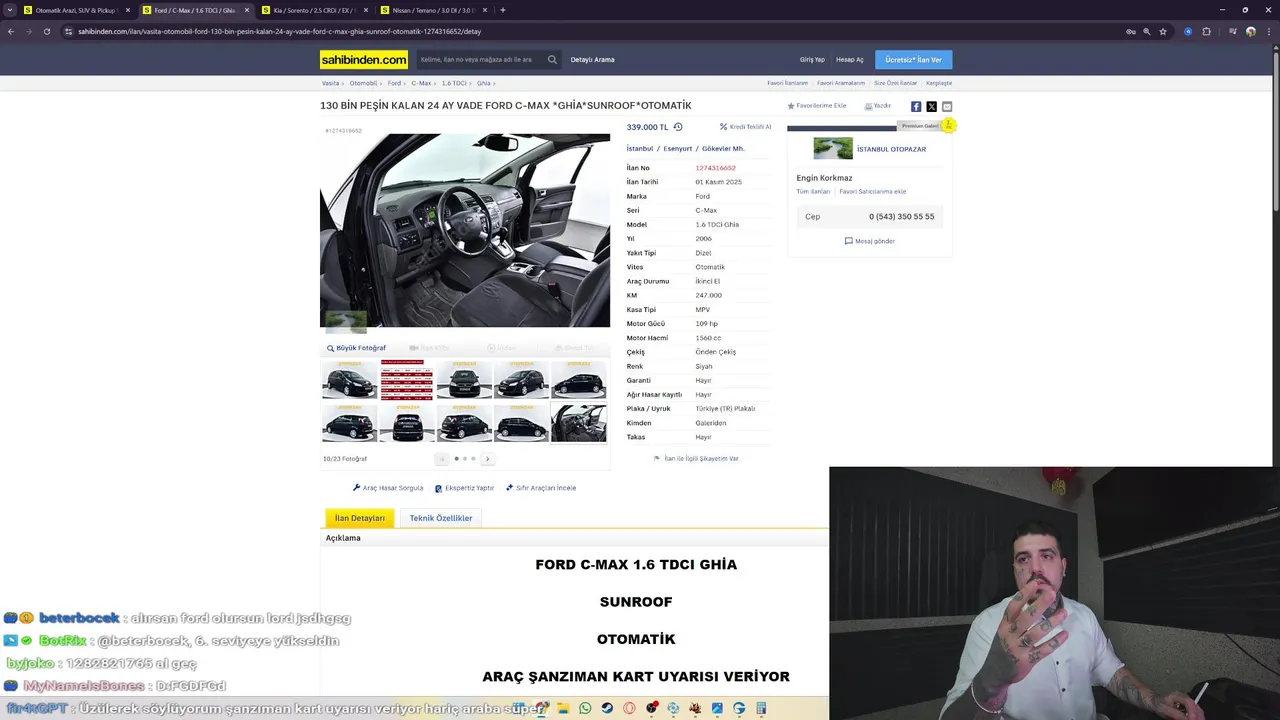
Task: Reload the page
Action: pos(46,31)
